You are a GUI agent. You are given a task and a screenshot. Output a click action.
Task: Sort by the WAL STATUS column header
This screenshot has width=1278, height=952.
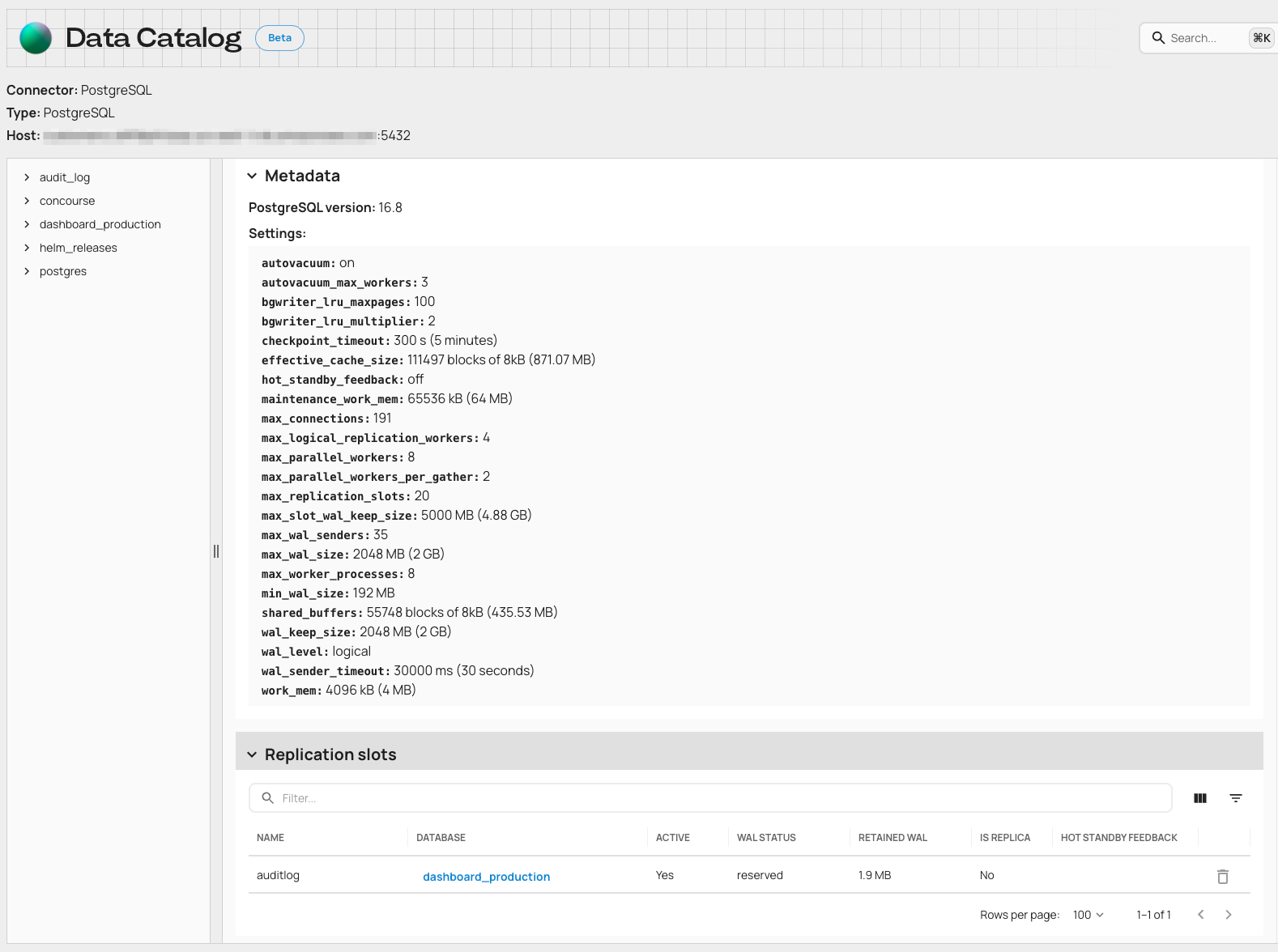(766, 838)
